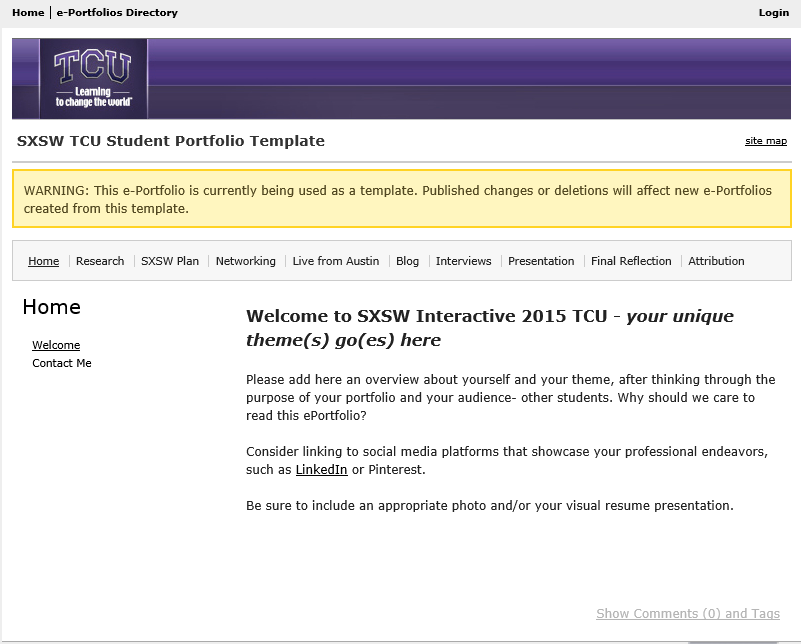Switch to the Research tab
This screenshot has height=644, width=801.
point(100,261)
